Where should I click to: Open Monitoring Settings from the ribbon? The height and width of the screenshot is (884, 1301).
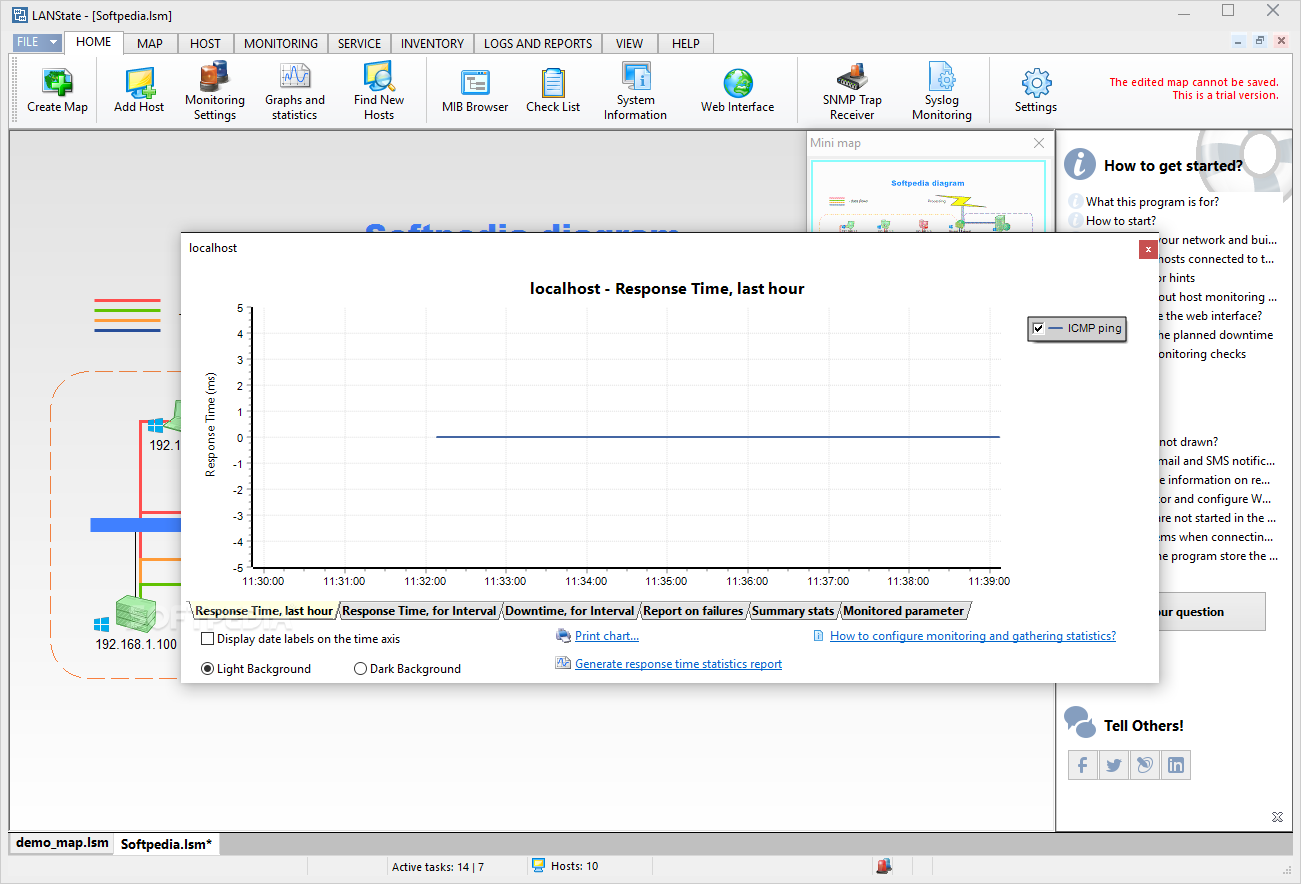214,90
